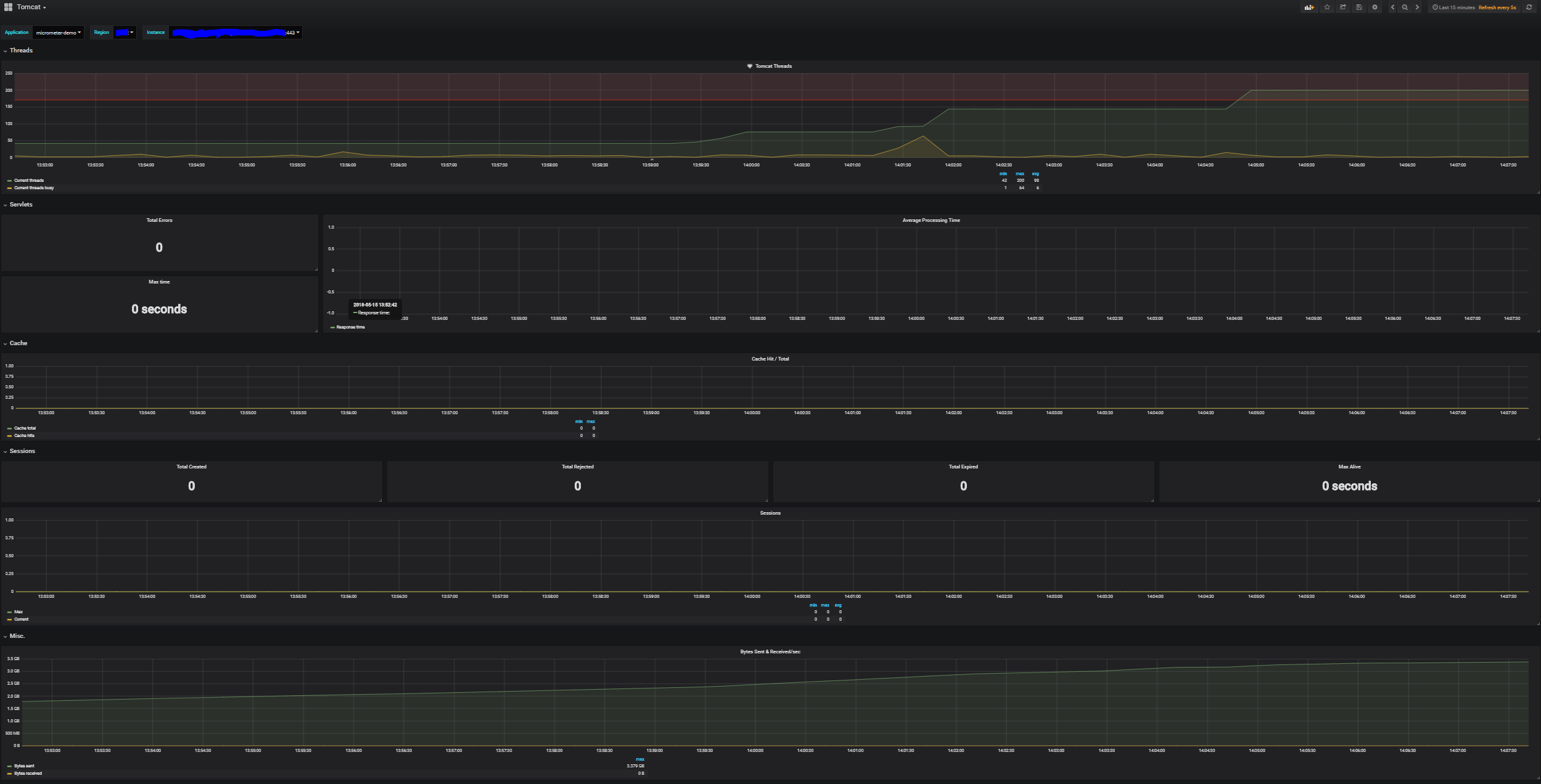
Task: Open dashboard settings via the gear icon
Action: point(1375,7)
